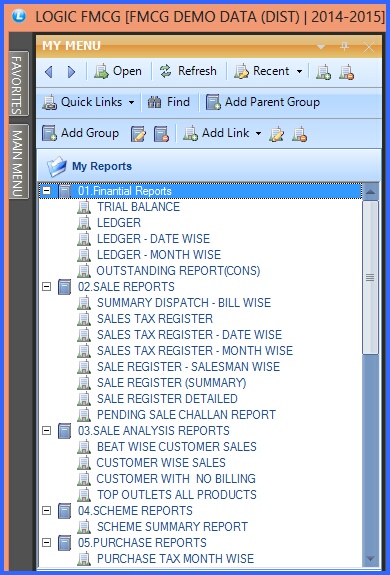Viewport: 390px width, 575px height.
Task: Refresh the My Menu list
Action: click(188, 71)
